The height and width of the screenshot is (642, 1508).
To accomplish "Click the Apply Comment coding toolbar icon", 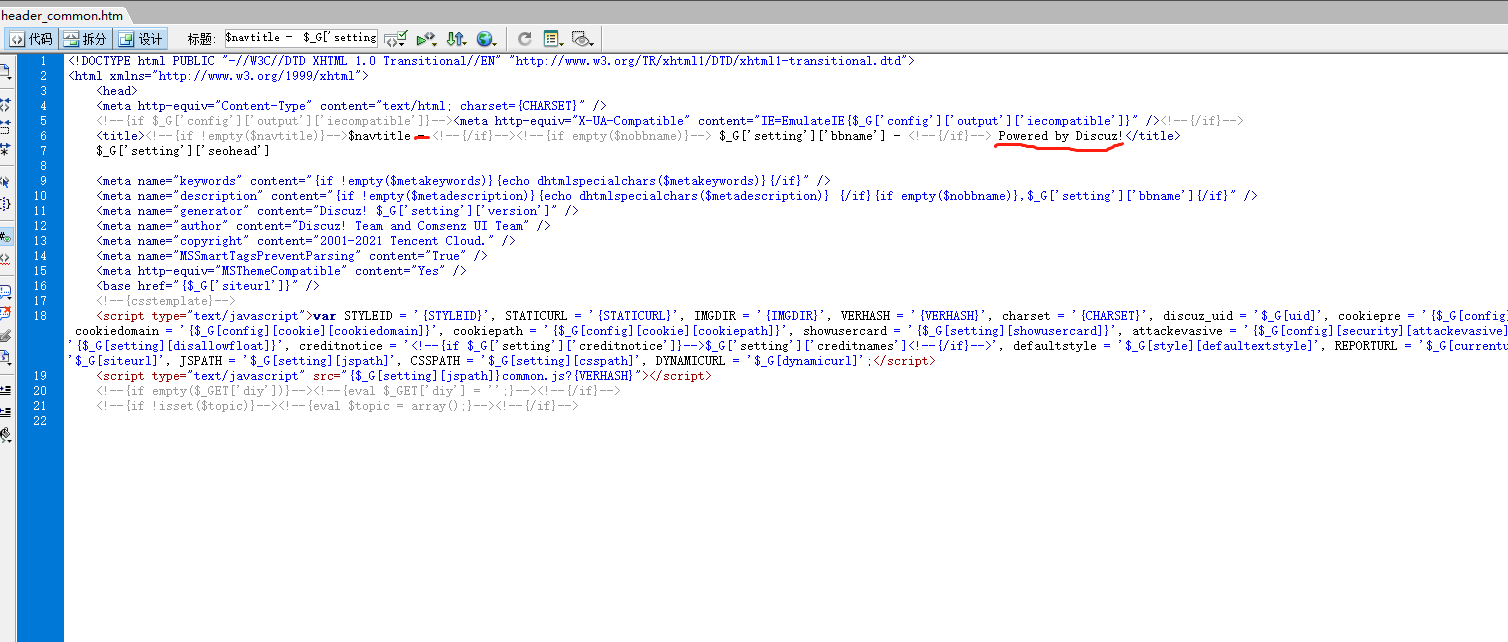I will (x=6, y=291).
